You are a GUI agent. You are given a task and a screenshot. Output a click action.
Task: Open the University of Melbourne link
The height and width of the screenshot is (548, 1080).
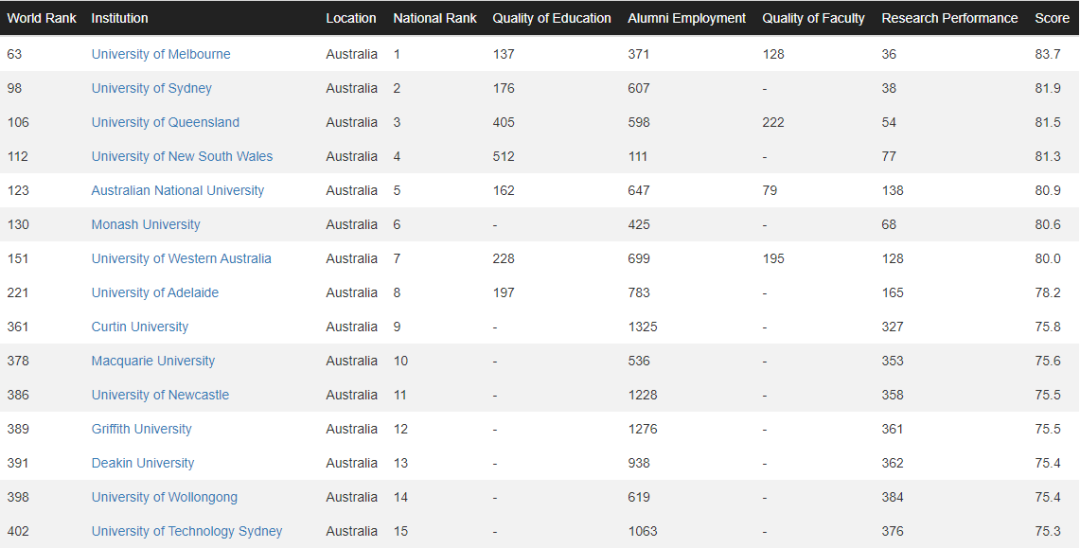[x=160, y=54]
